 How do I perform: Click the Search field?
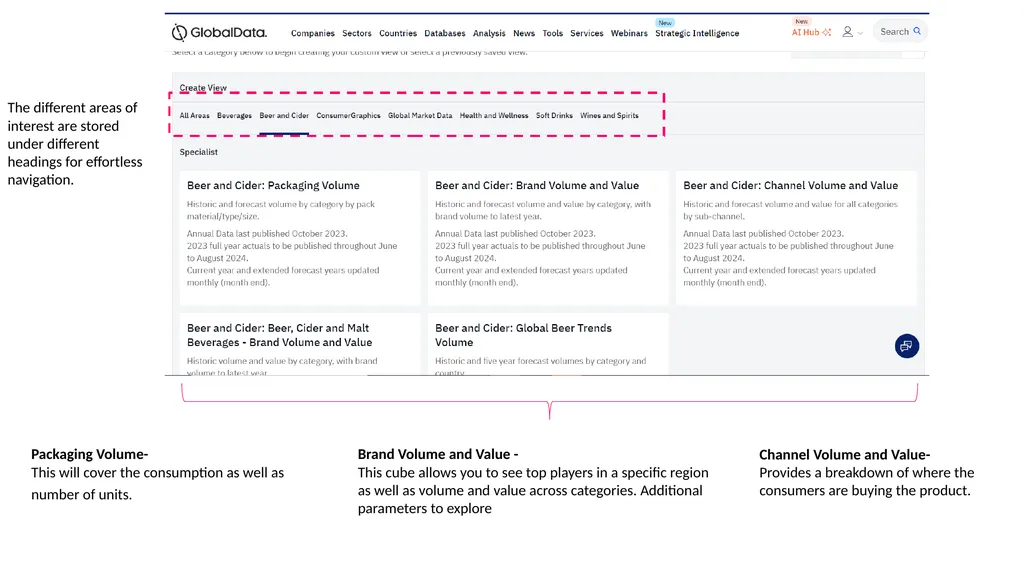900,31
